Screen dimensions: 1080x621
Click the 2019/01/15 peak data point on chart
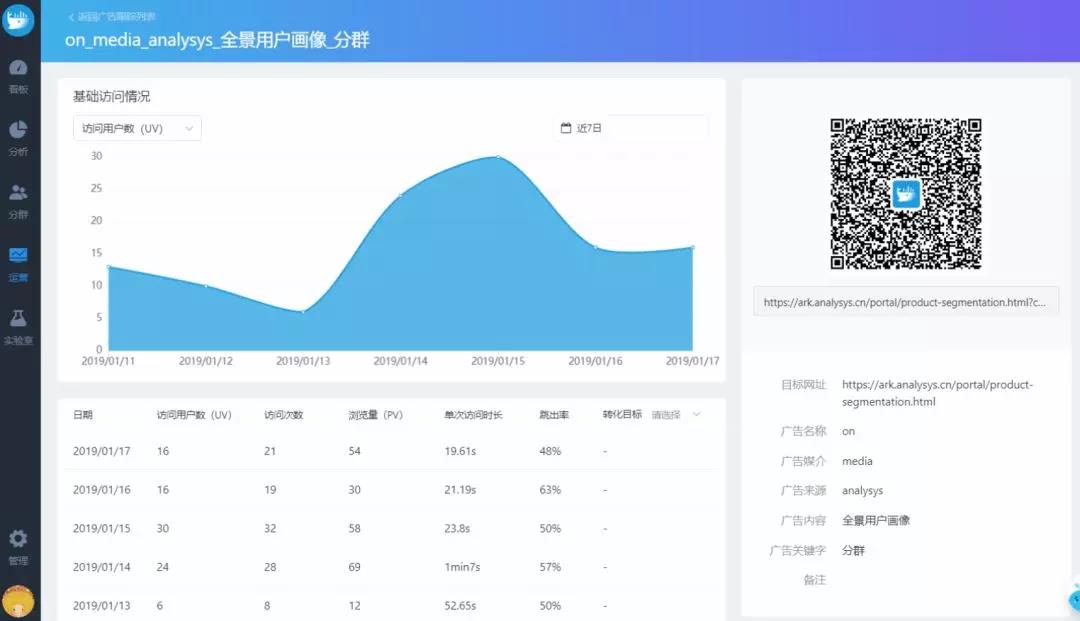point(498,157)
